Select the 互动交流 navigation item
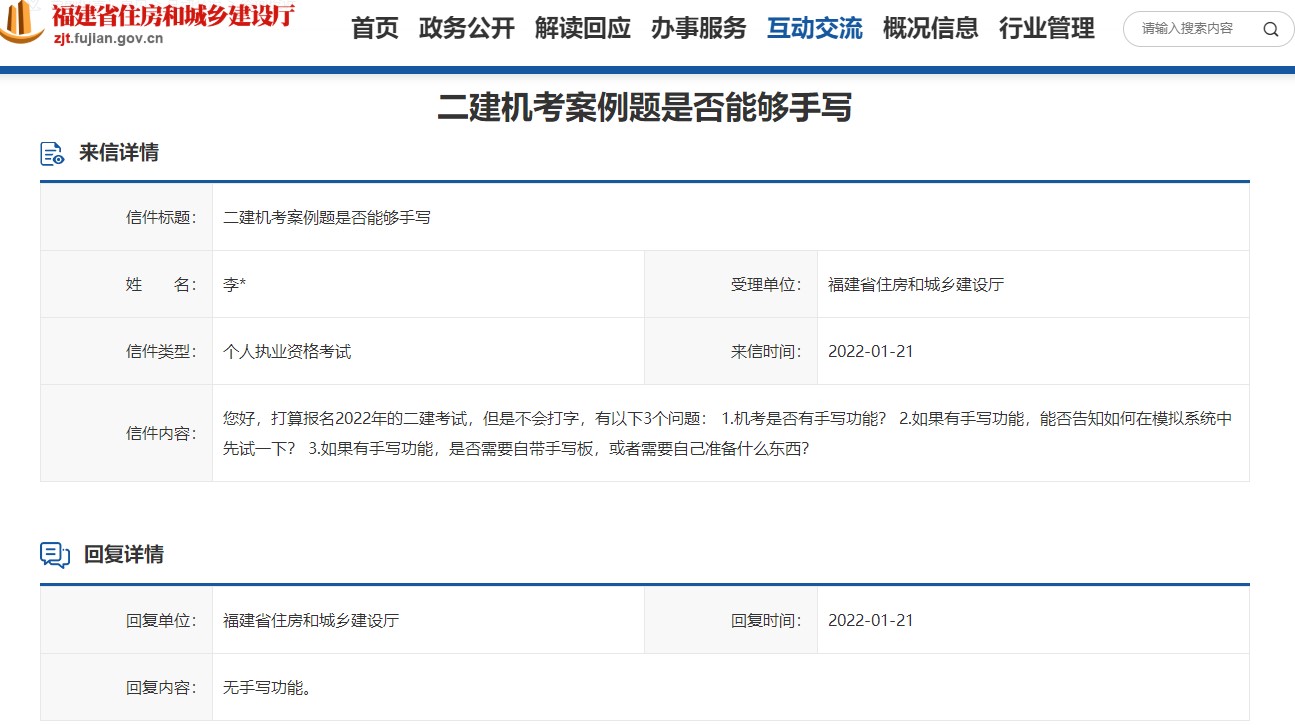This screenshot has width=1295, height=728. [814, 29]
